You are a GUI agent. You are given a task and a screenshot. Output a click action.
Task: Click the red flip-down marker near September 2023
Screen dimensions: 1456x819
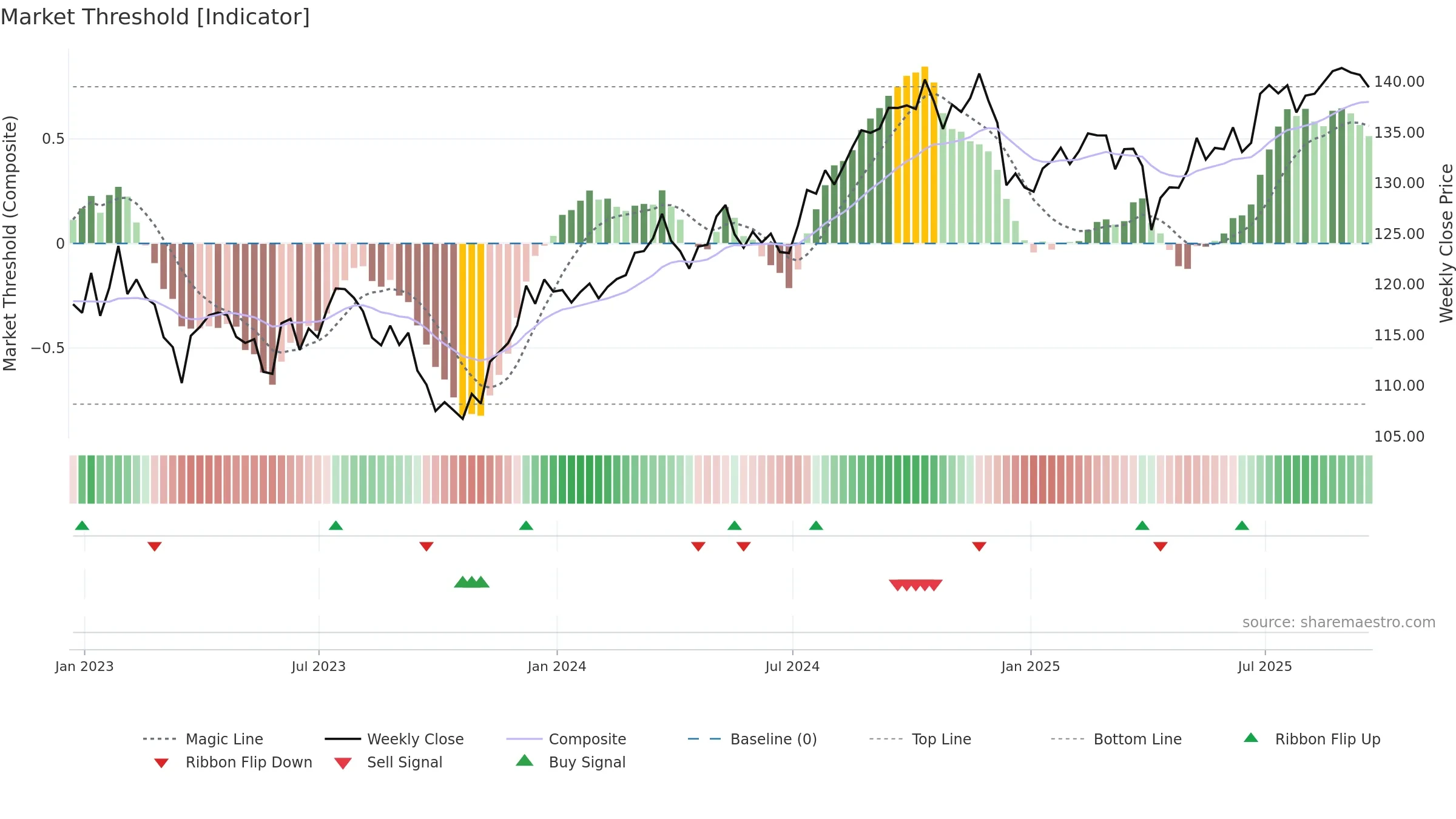point(426,547)
